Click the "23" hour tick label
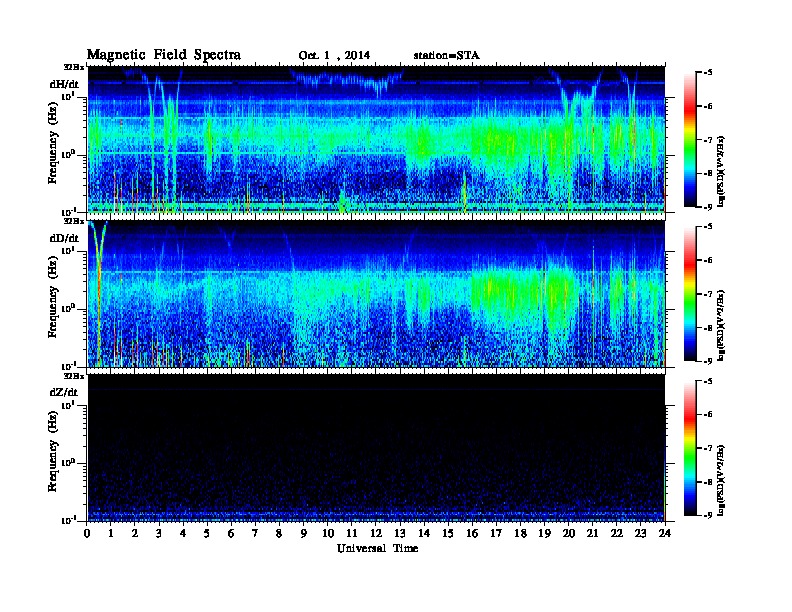This screenshot has height=612, width=792. pos(640,534)
